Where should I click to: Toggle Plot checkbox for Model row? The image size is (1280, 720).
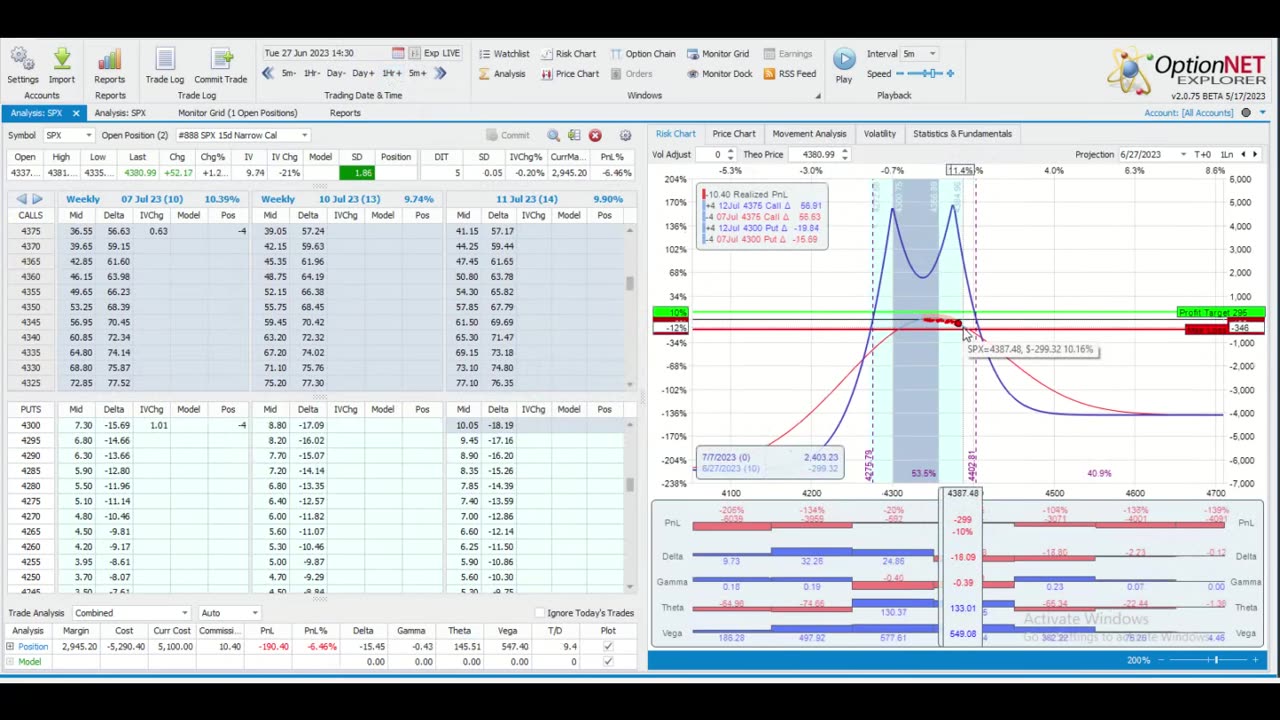pyautogui.click(x=608, y=662)
